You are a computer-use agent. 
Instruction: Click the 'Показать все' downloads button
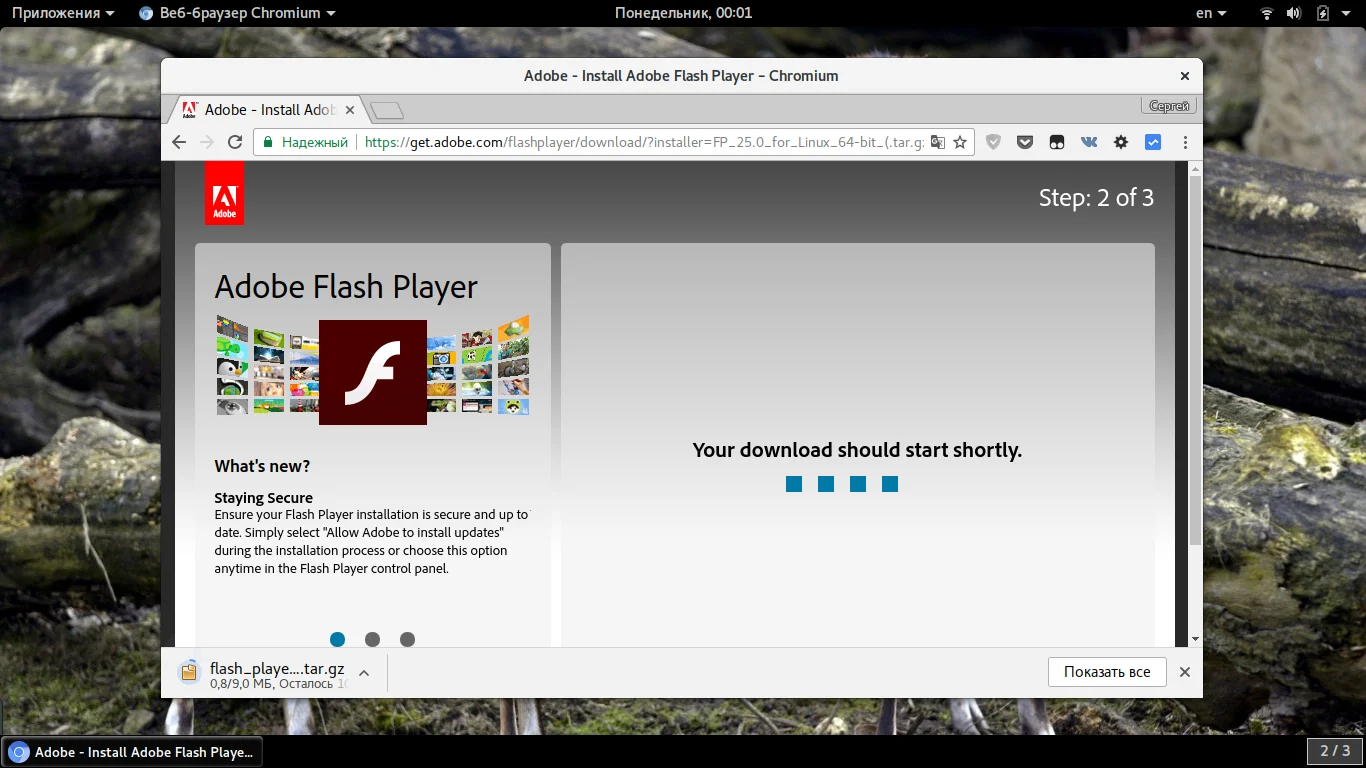[1107, 672]
